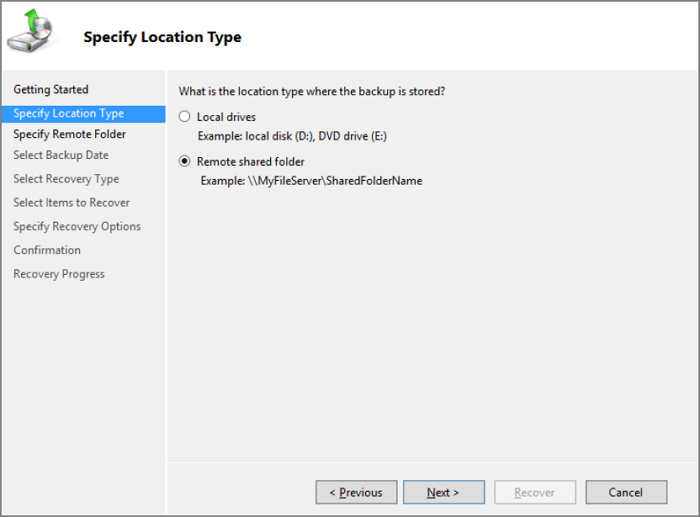Image resolution: width=700 pixels, height=517 pixels.
Task: Click Next to continue the wizard
Action: [443, 492]
